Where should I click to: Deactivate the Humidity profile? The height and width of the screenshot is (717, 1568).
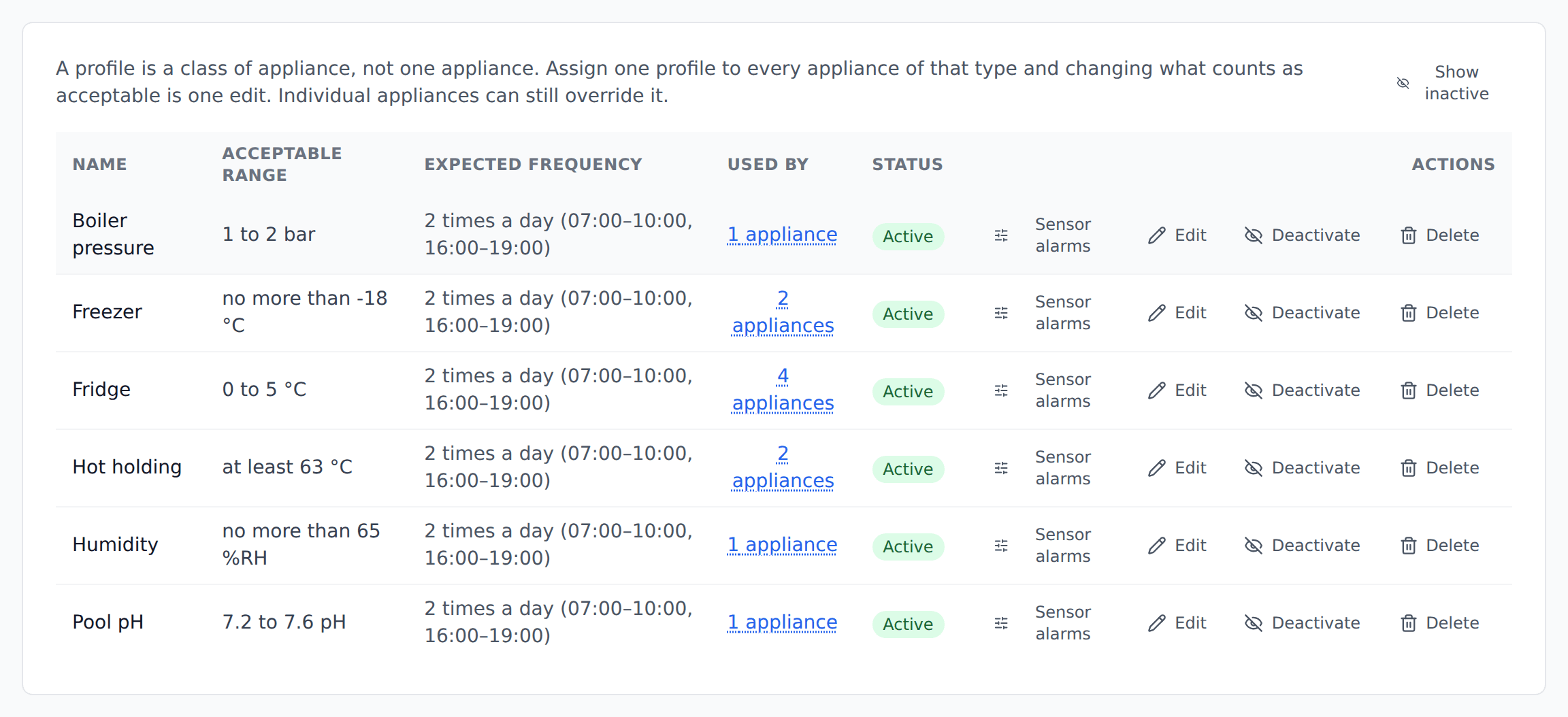pos(1303,546)
